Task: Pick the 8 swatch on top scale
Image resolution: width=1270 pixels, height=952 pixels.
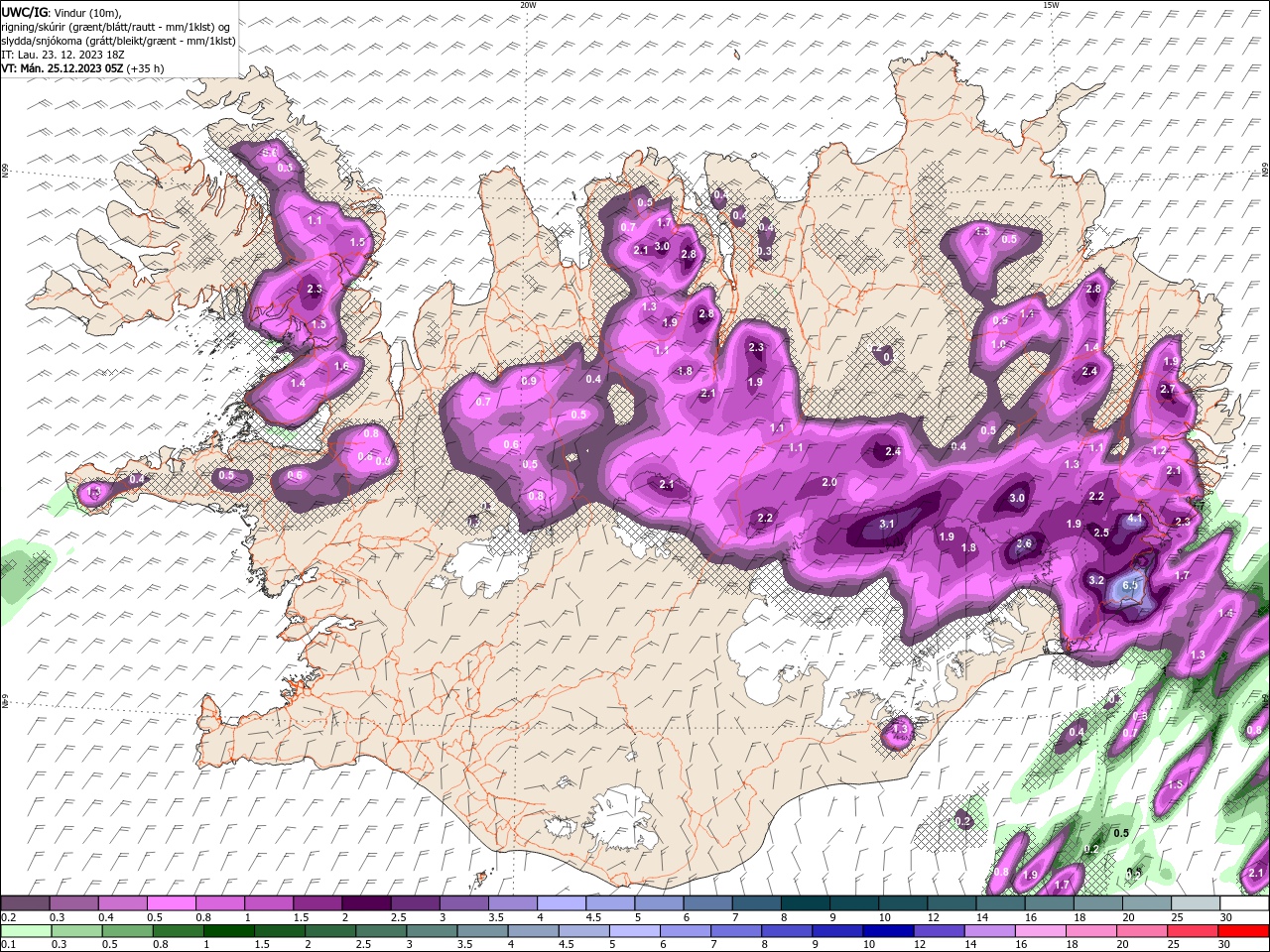Action: 806,903
